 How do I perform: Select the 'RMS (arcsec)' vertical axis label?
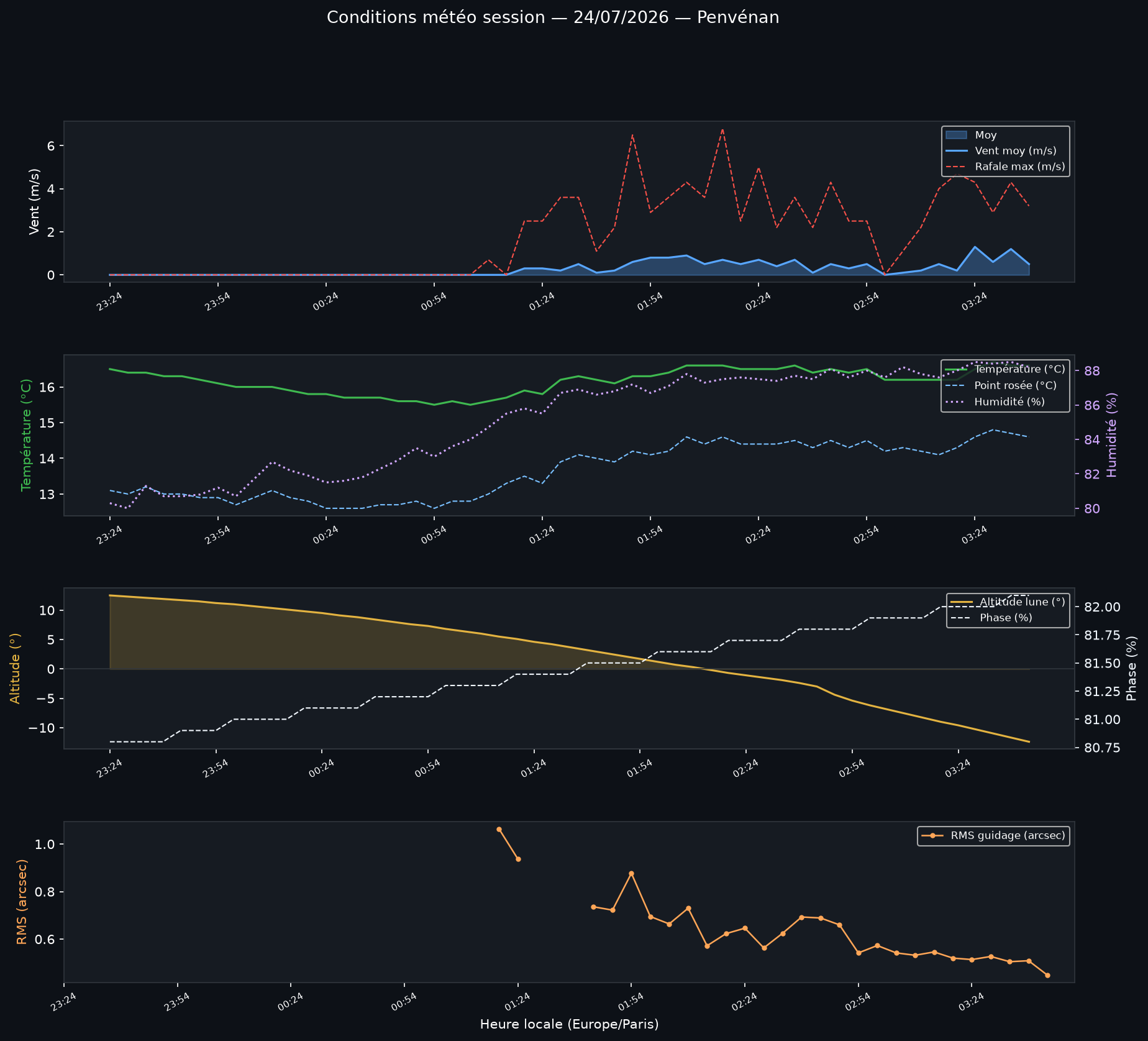[x=22, y=902]
